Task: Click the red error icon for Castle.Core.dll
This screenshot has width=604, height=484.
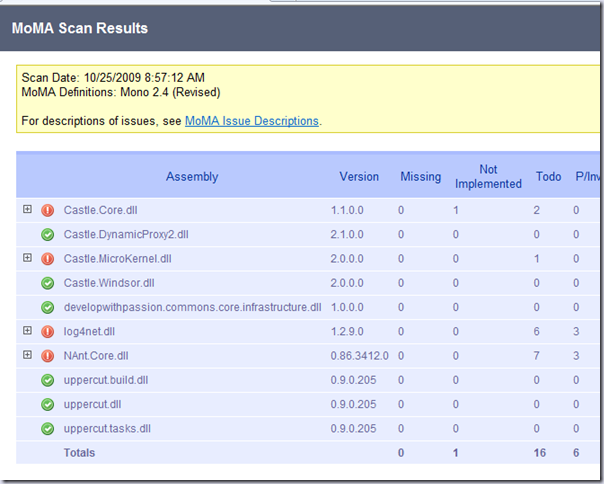Action: (48, 210)
